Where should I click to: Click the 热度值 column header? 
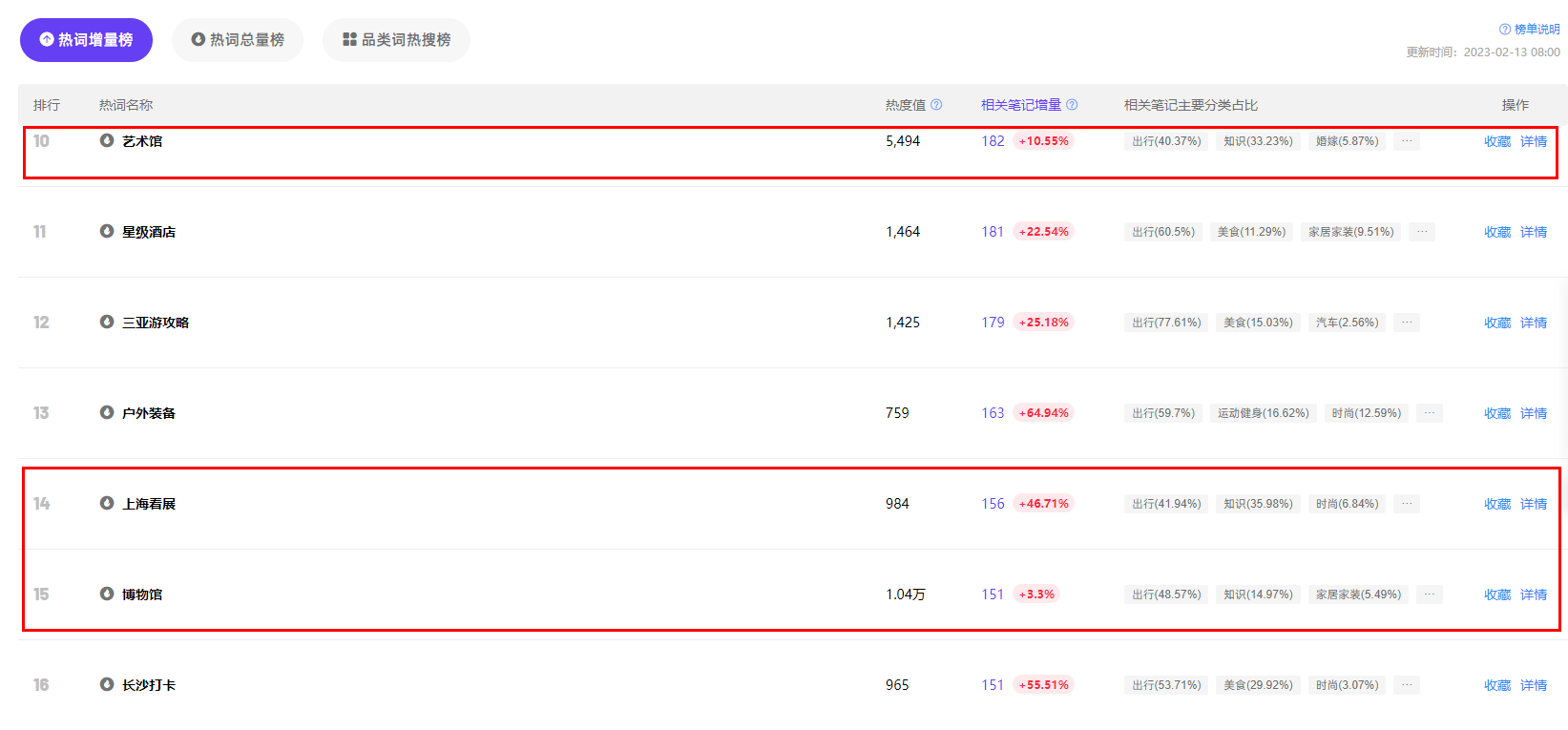pos(906,105)
